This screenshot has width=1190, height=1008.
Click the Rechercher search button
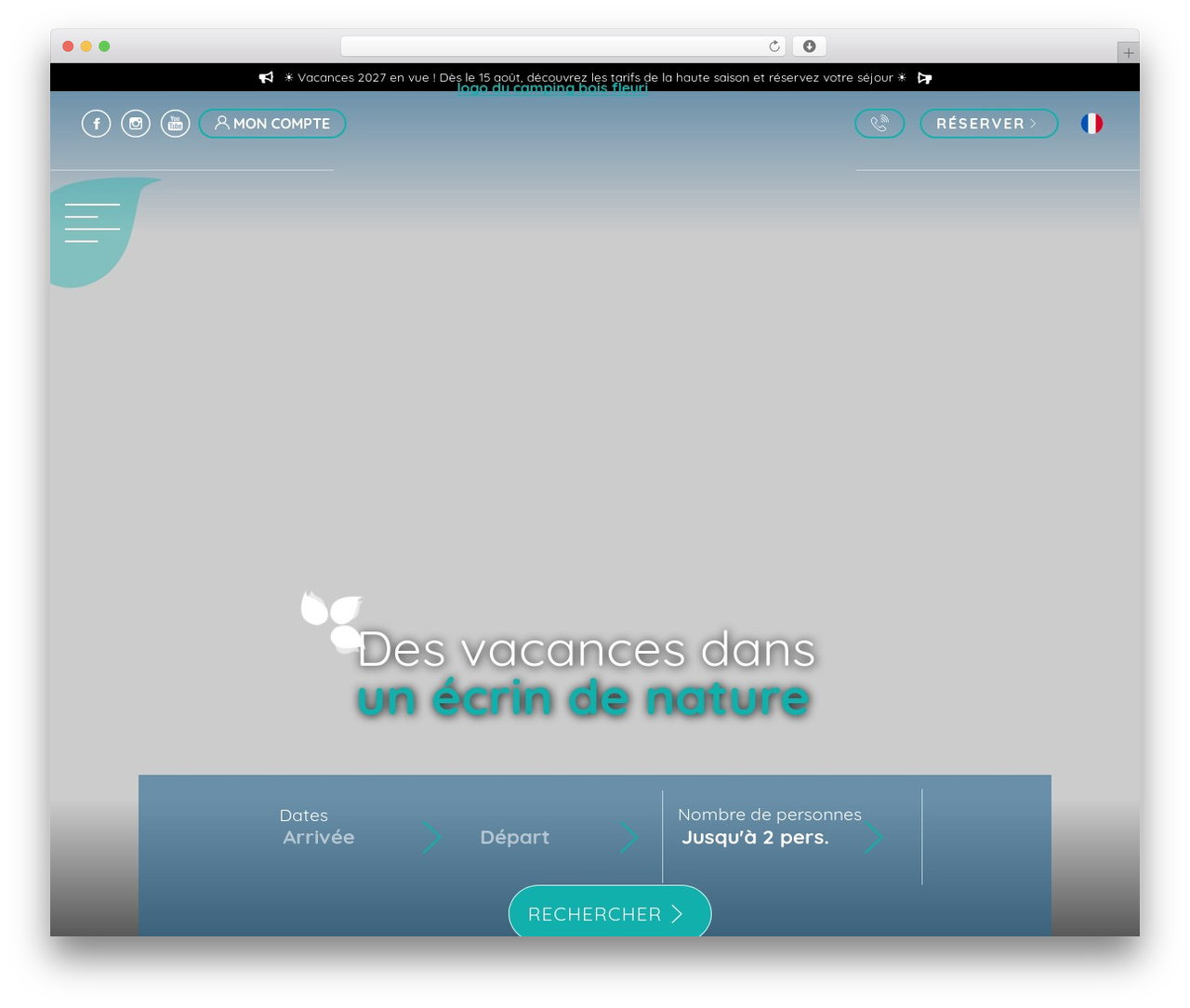point(610,912)
